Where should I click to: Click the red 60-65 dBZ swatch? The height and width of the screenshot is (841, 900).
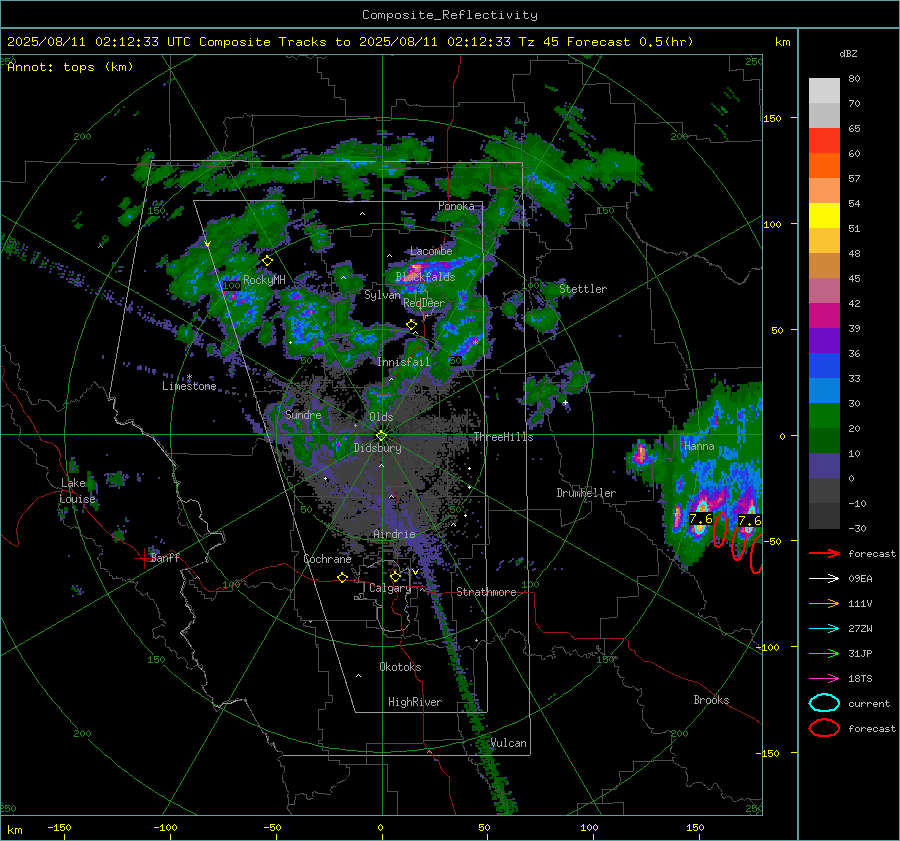824,141
